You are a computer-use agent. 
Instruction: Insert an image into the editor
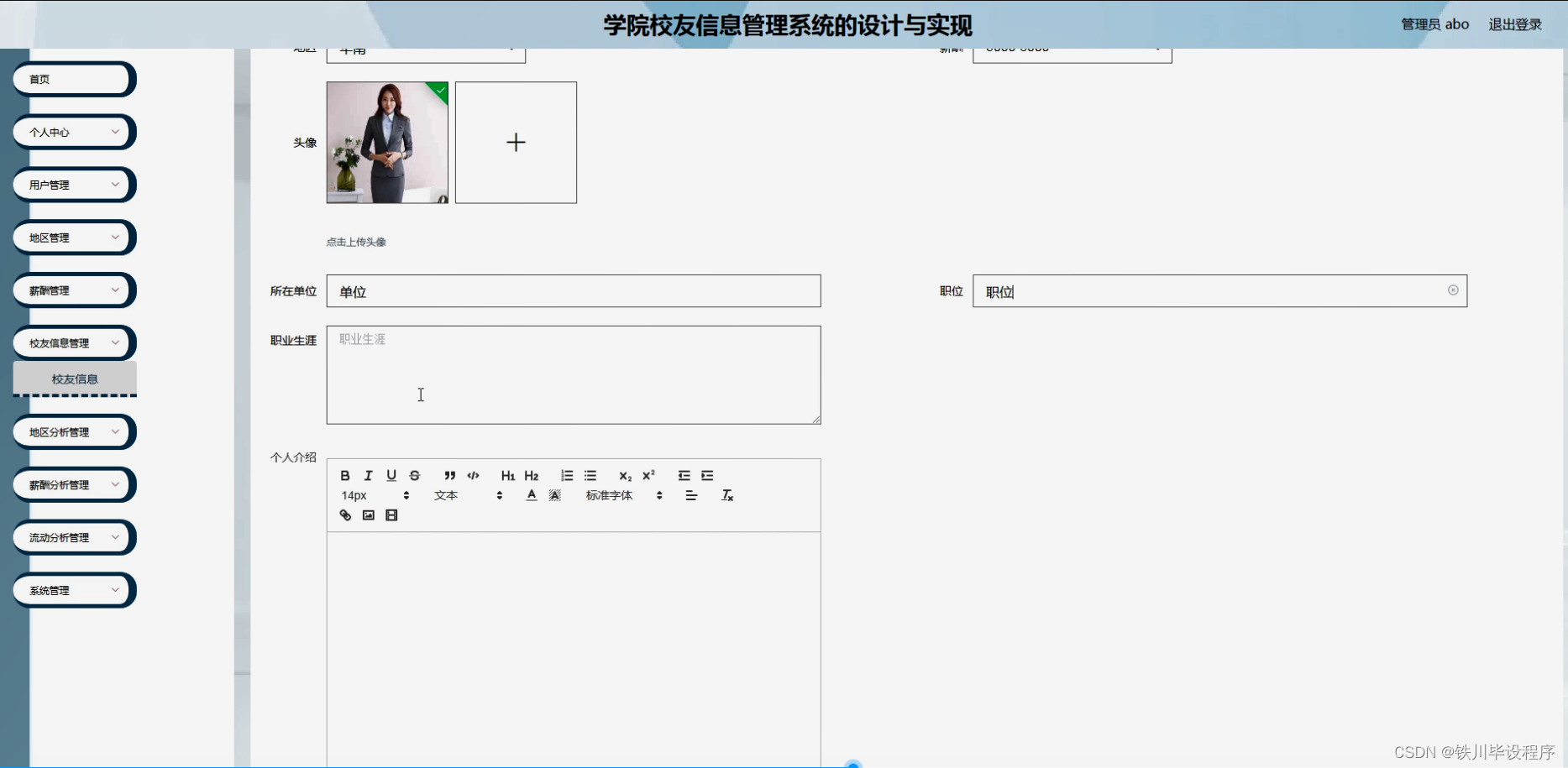pos(368,515)
